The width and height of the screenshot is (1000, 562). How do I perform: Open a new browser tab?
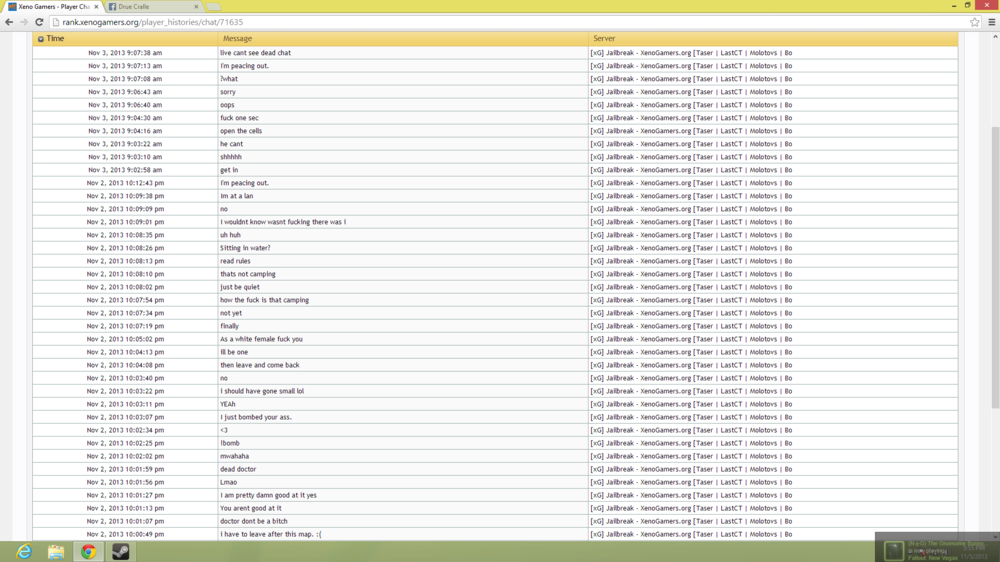[213, 6]
